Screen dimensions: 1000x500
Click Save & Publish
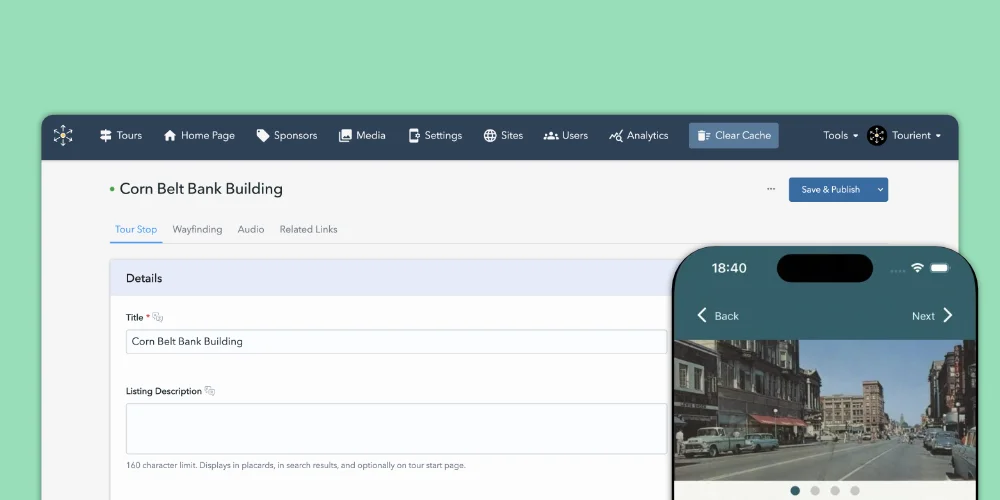(x=830, y=189)
